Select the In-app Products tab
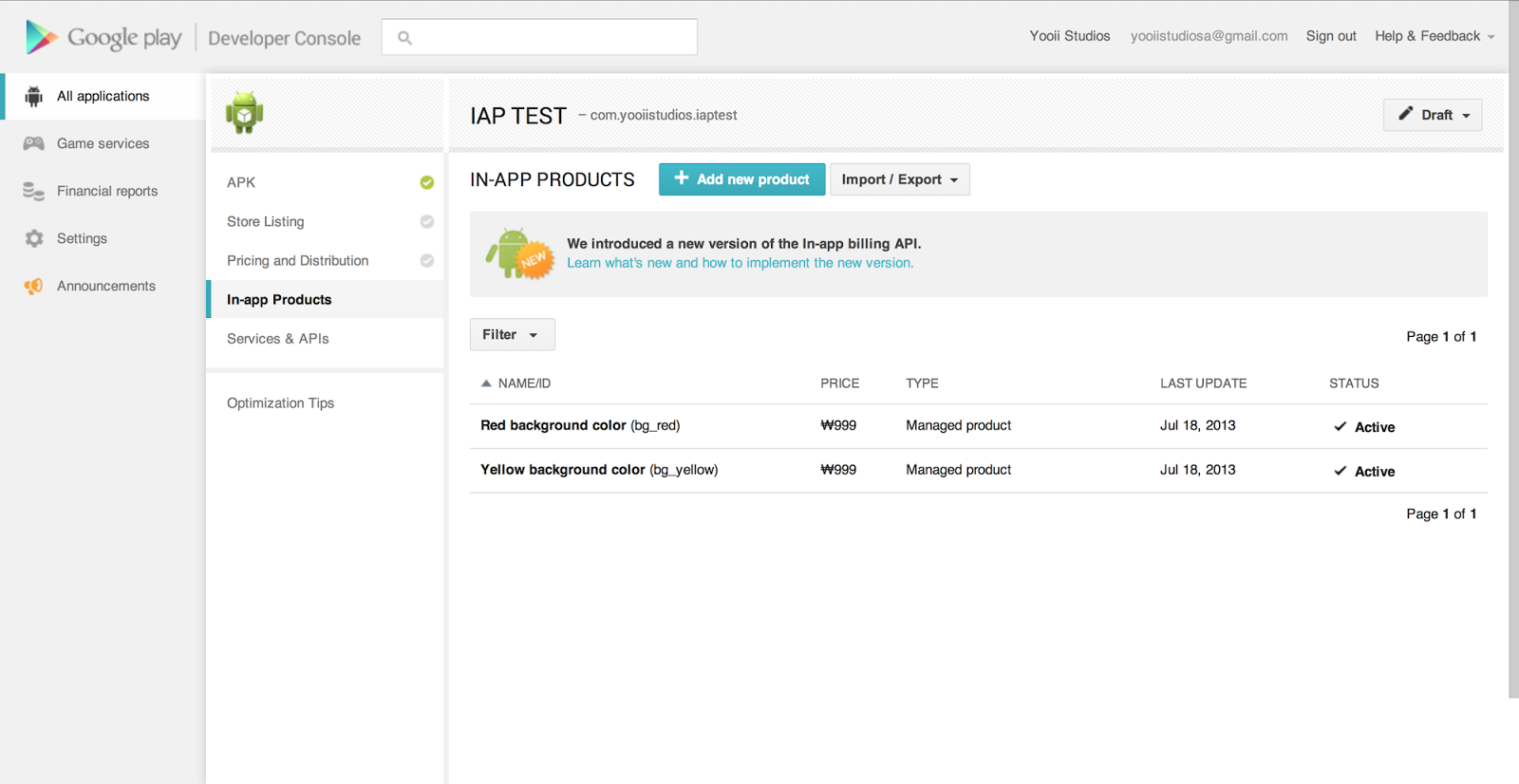 click(326, 299)
